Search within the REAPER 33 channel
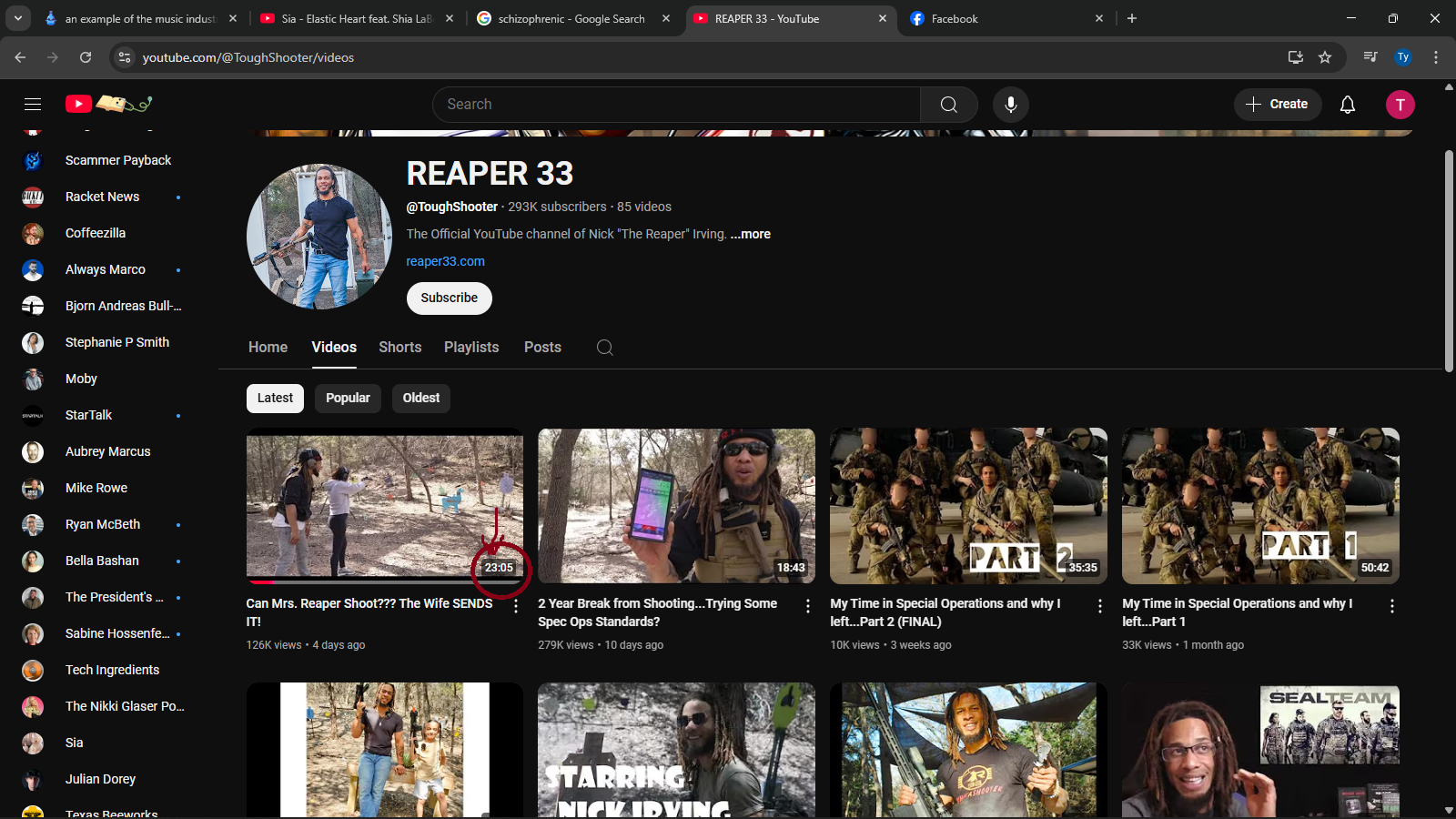Image resolution: width=1456 pixels, height=819 pixels. click(x=604, y=348)
